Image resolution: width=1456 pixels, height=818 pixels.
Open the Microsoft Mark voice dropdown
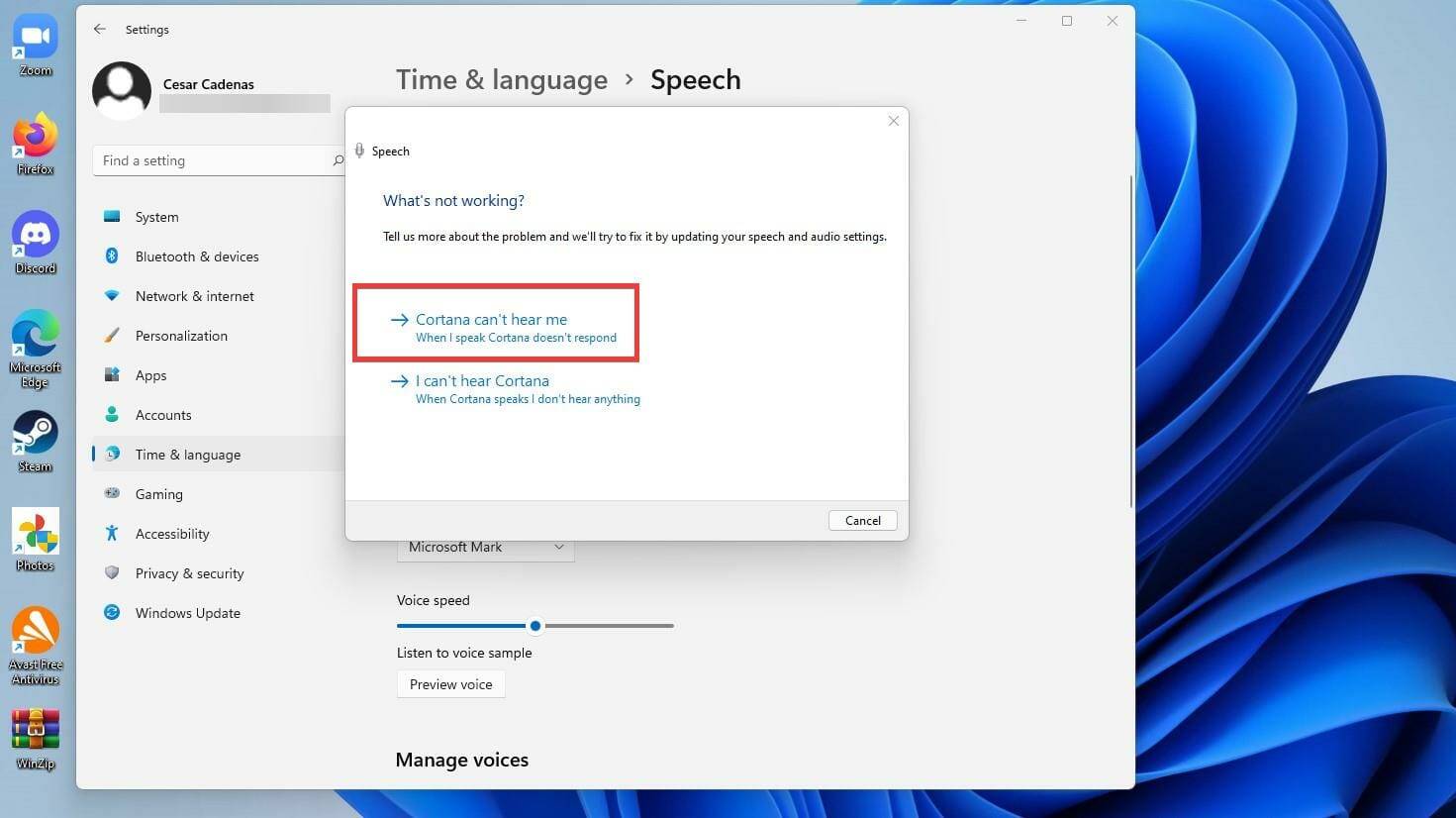pos(485,547)
